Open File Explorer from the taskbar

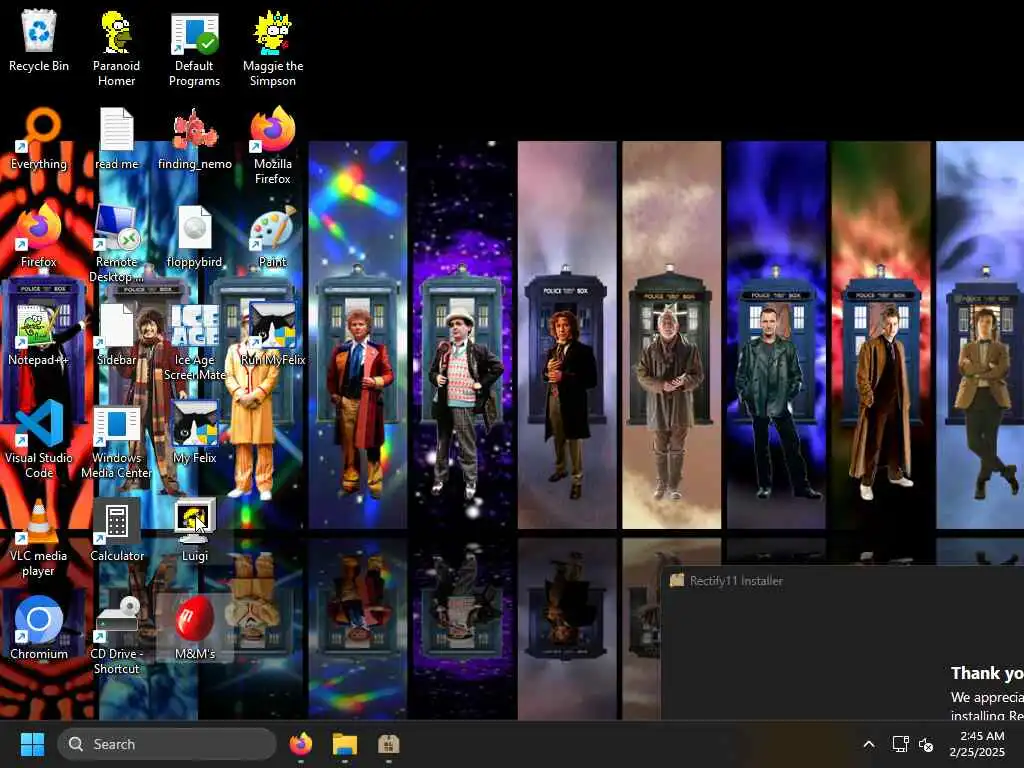click(x=344, y=744)
